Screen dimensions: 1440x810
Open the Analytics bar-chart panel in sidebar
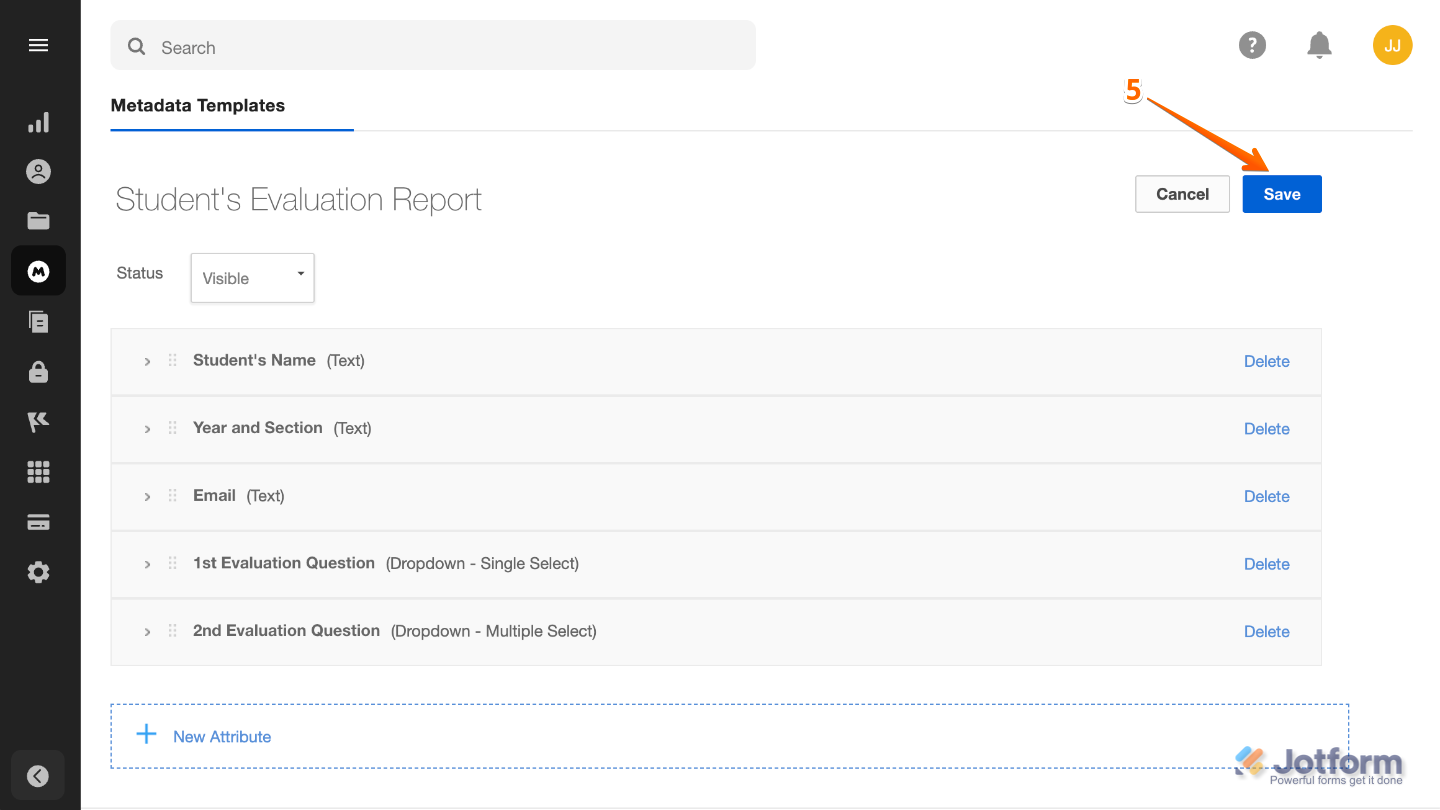(x=38, y=121)
